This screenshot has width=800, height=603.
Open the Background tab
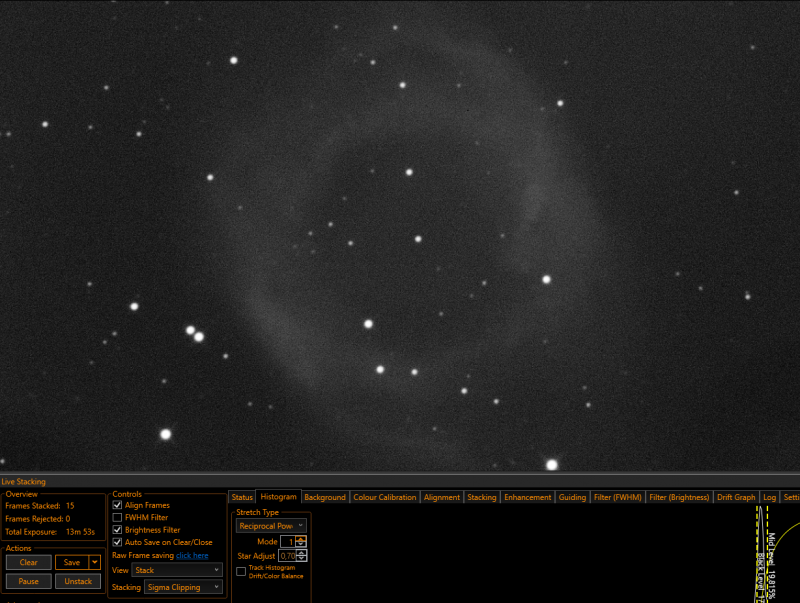tap(325, 497)
